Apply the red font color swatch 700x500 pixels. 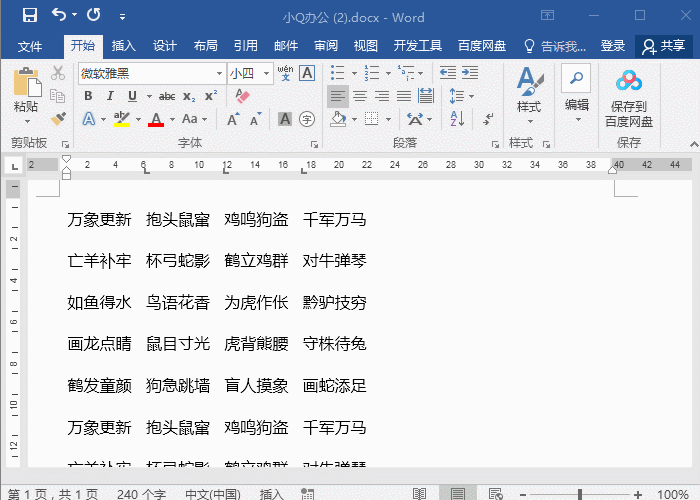155,119
